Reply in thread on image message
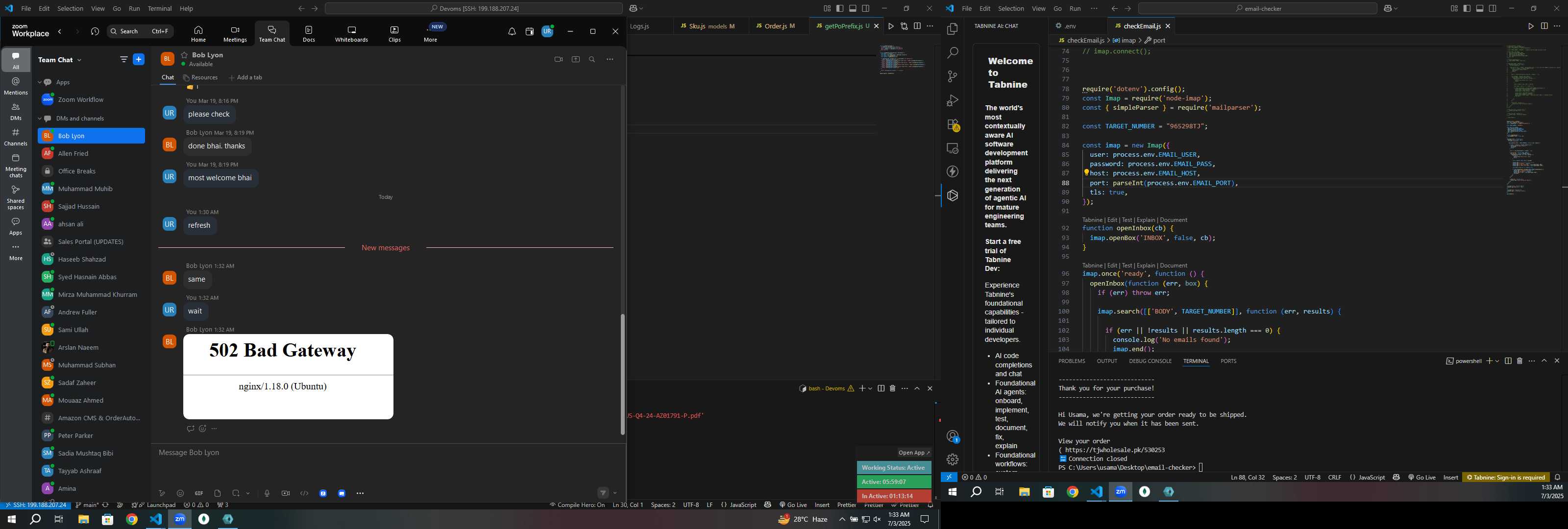This screenshot has width=1568, height=529. [191, 429]
